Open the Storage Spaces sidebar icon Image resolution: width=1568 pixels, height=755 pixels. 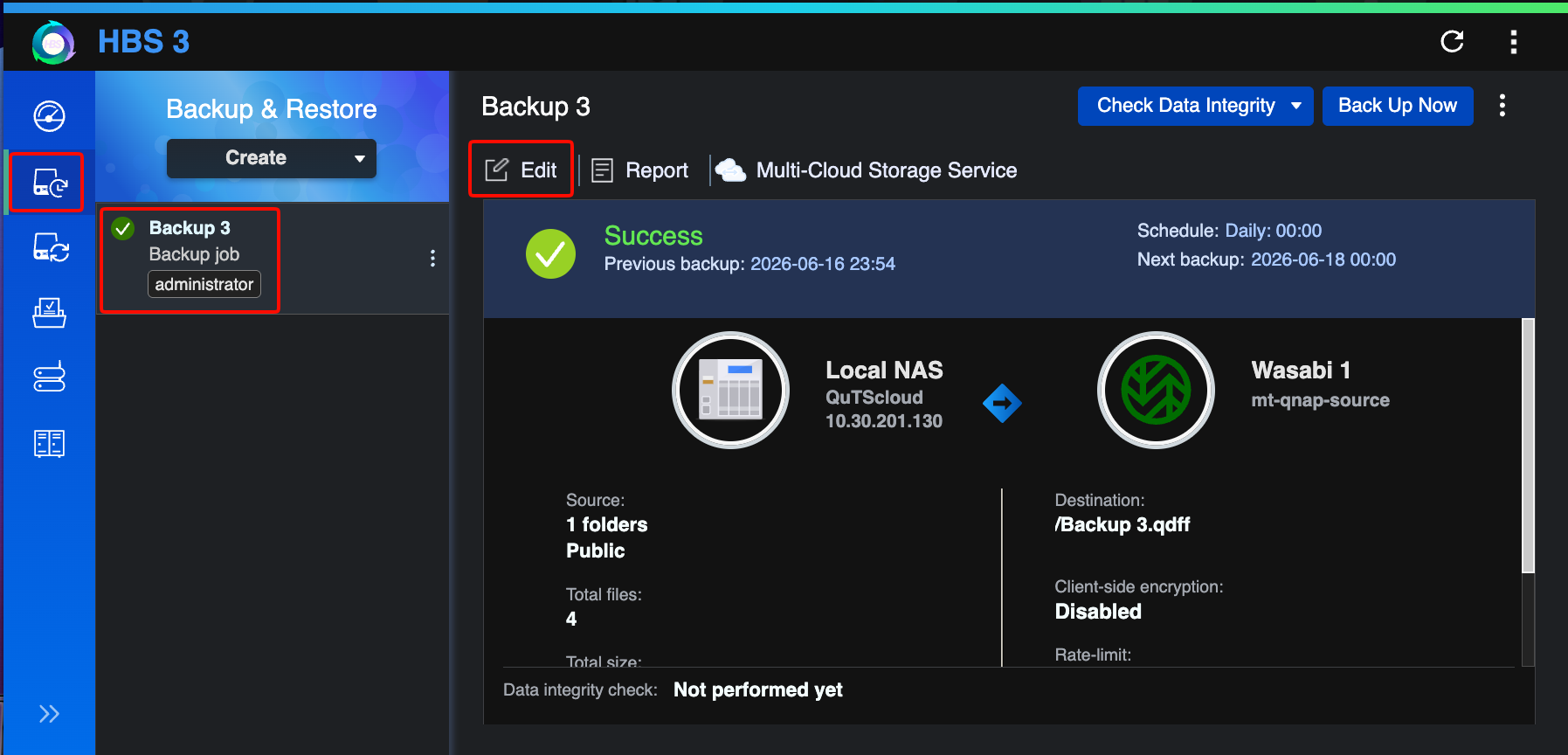point(49,377)
